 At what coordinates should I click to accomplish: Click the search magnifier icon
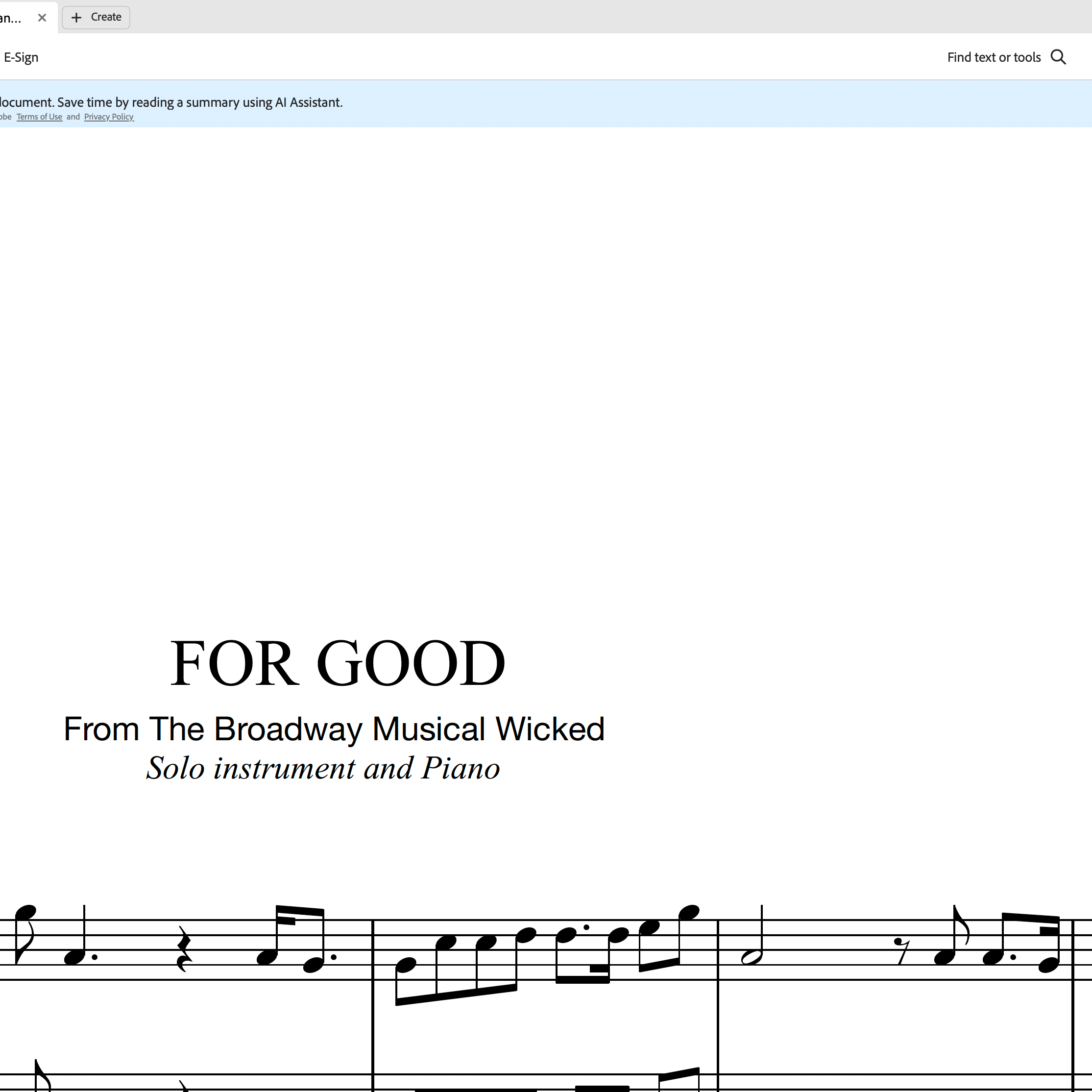pyautogui.click(x=1058, y=57)
